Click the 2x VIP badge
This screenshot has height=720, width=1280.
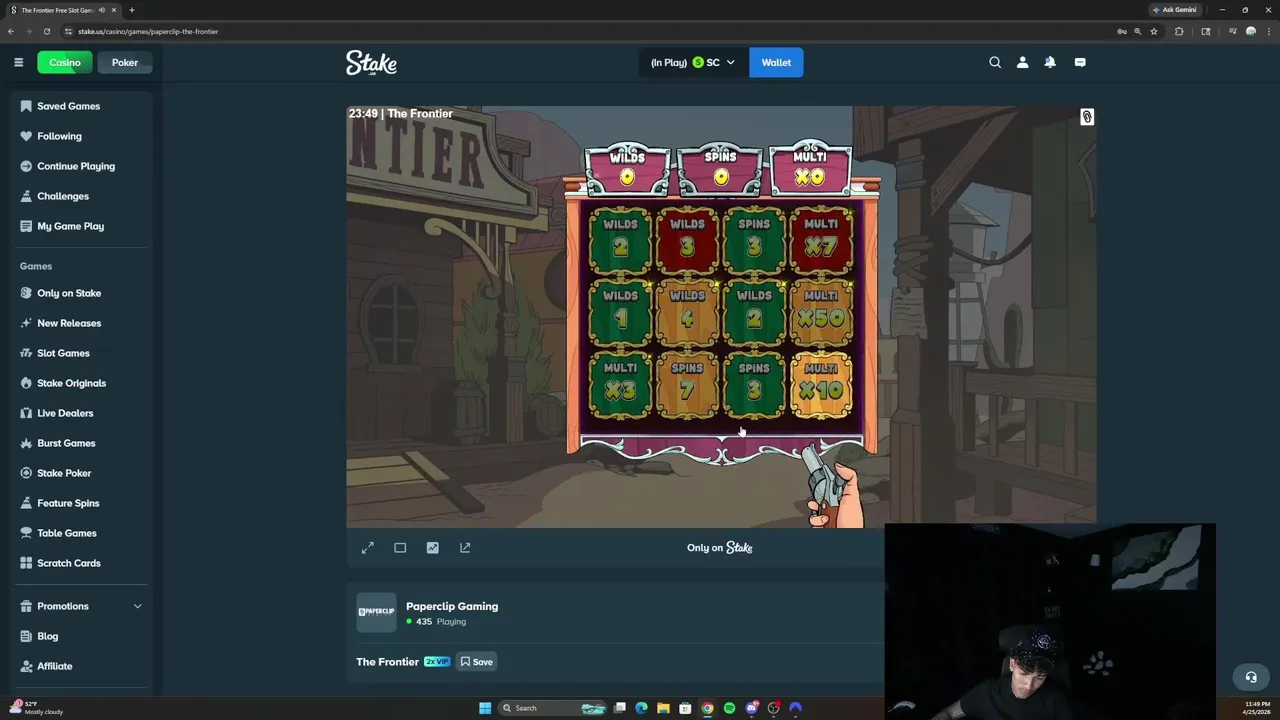437,662
